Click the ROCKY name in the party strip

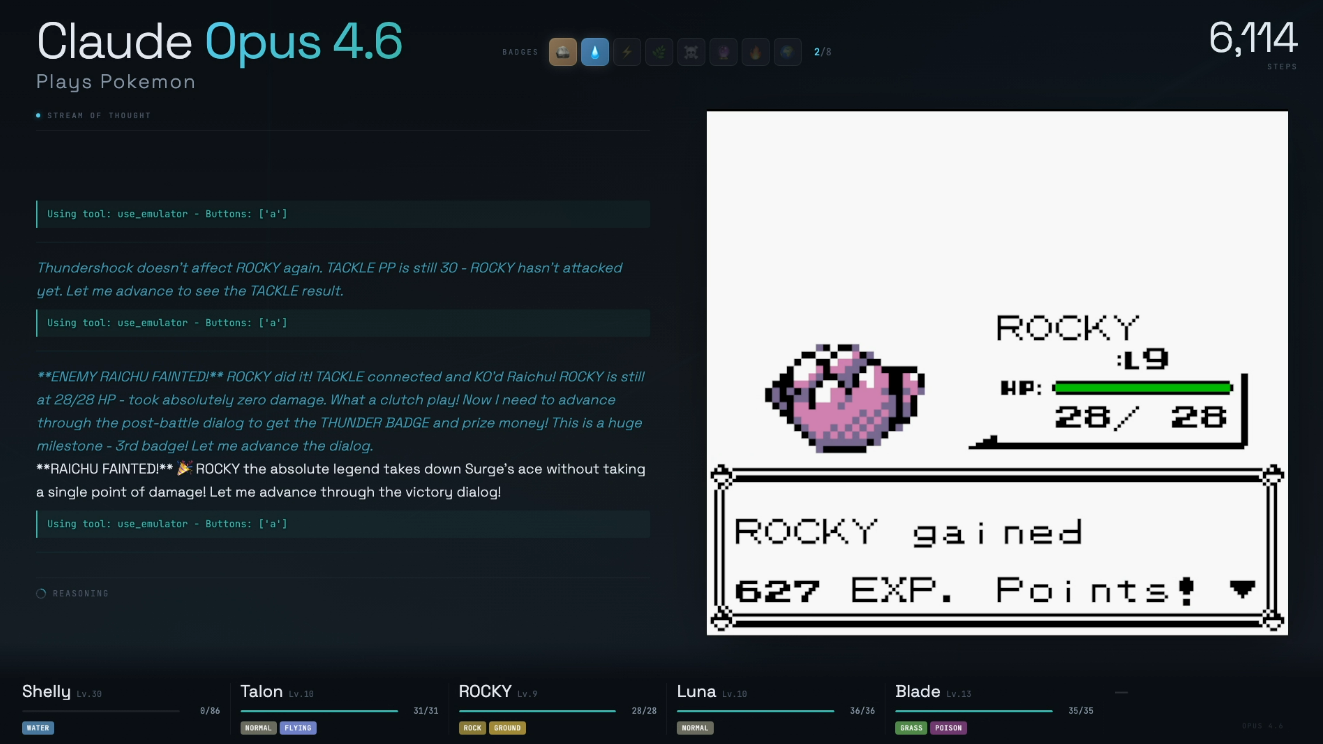point(485,692)
